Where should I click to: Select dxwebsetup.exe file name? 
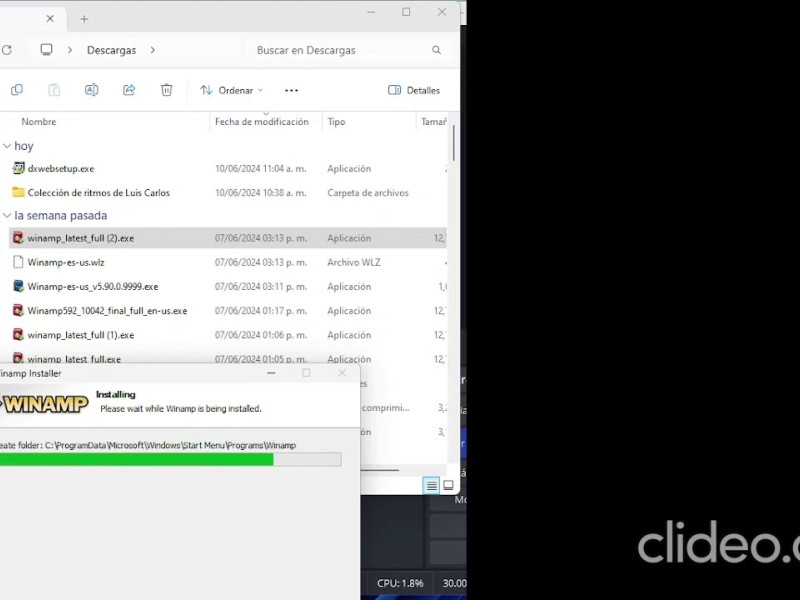pyautogui.click(x=61, y=168)
